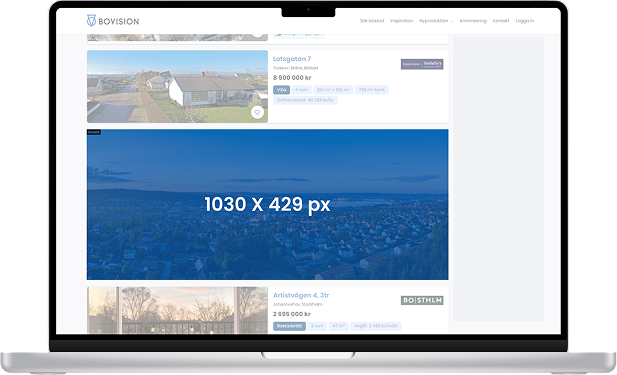Open the BOSTHLM broker logo
This screenshot has width=617, height=375.
(x=422, y=300)
